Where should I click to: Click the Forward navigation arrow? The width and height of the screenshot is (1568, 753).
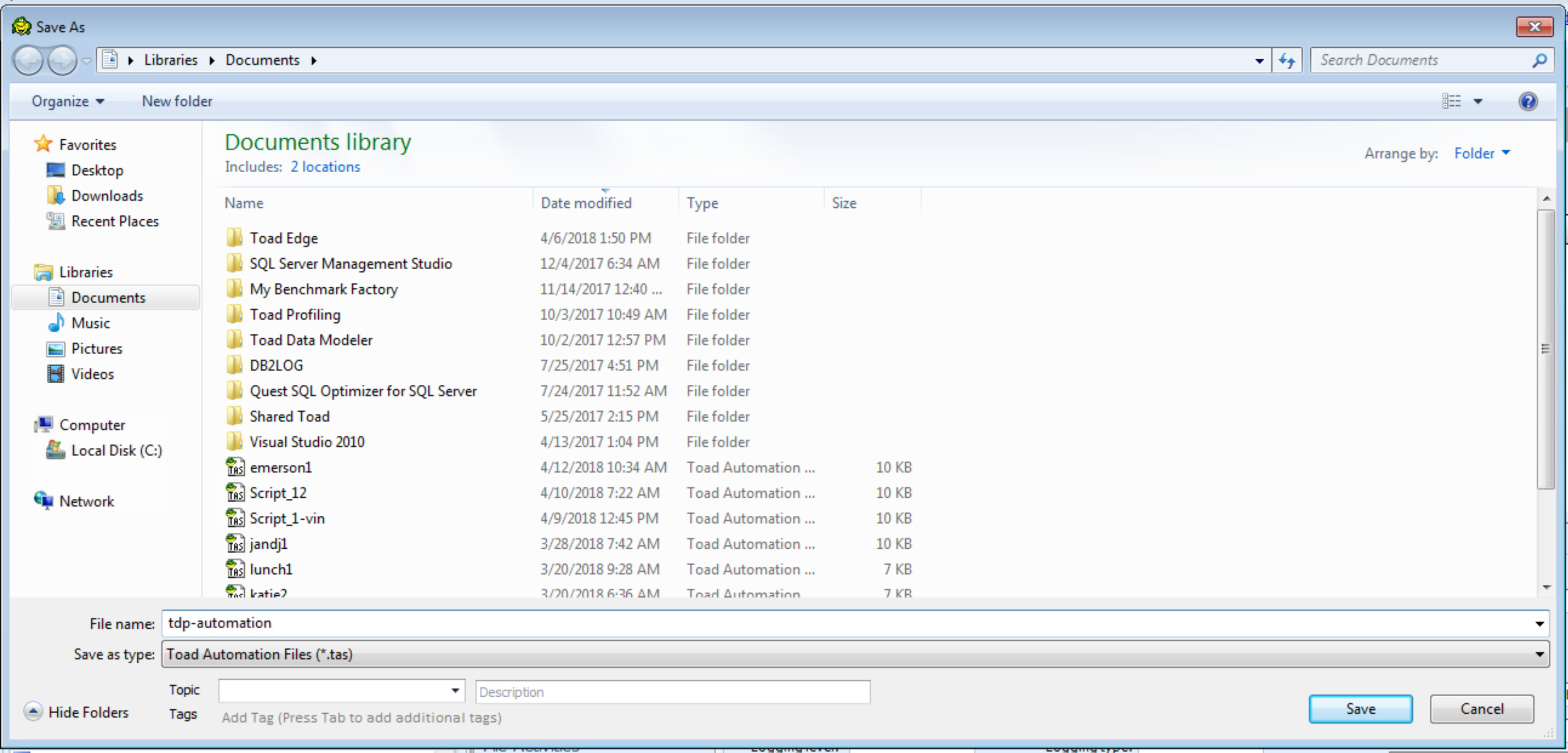pos(62,60)
